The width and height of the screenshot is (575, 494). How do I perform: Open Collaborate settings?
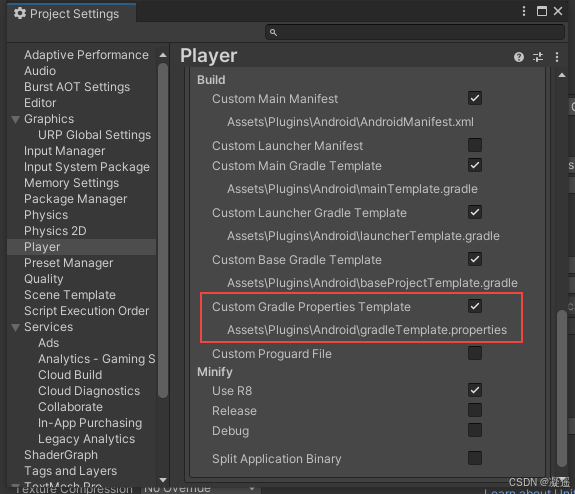pos(70,407)
